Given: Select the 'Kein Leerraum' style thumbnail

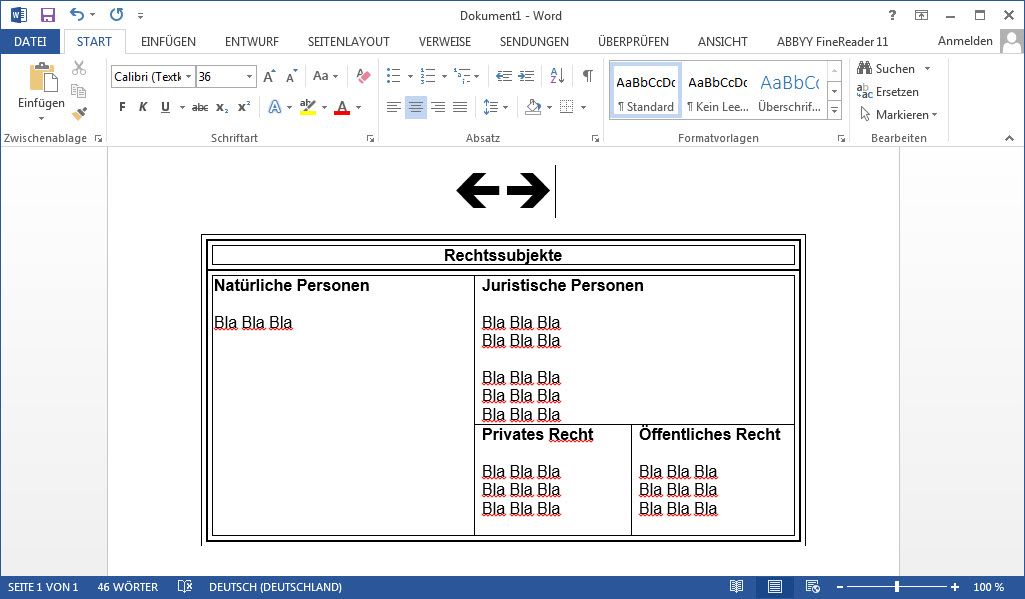Looking at the screenshot, I should pyautogui.click(x=717, y=92).
